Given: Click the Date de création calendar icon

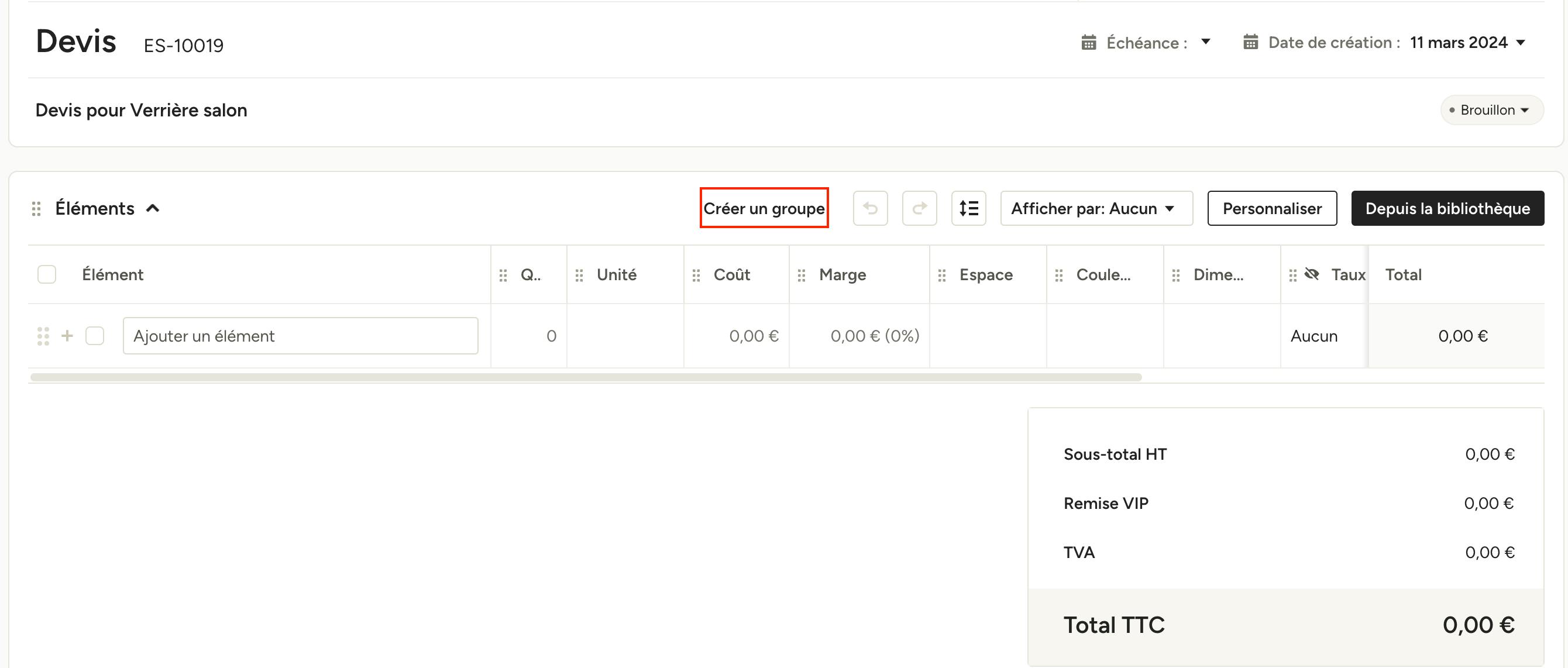Looking at the screenshot, I should pos(1250,42).
